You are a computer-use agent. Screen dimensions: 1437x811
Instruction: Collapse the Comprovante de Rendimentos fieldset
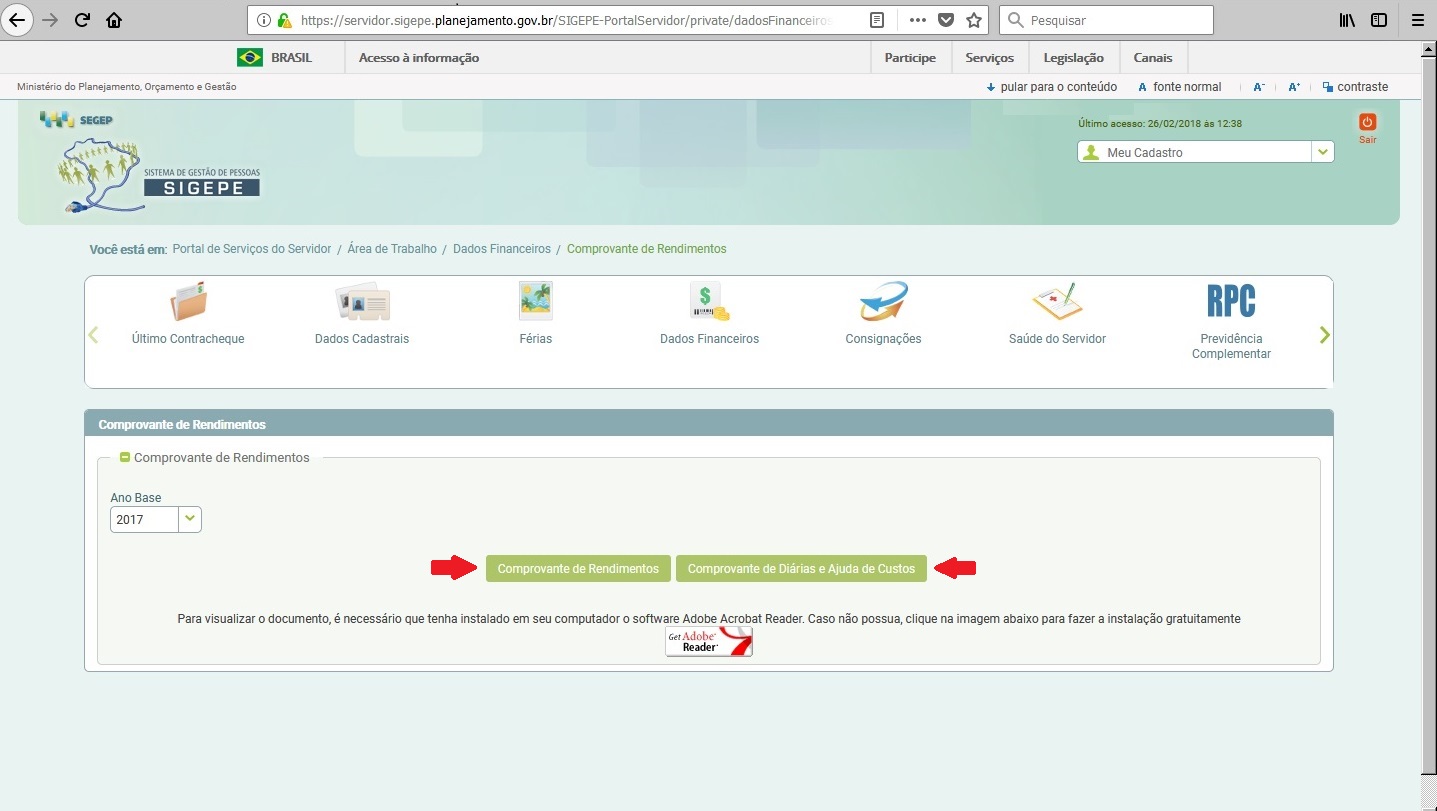coord(125,457)
